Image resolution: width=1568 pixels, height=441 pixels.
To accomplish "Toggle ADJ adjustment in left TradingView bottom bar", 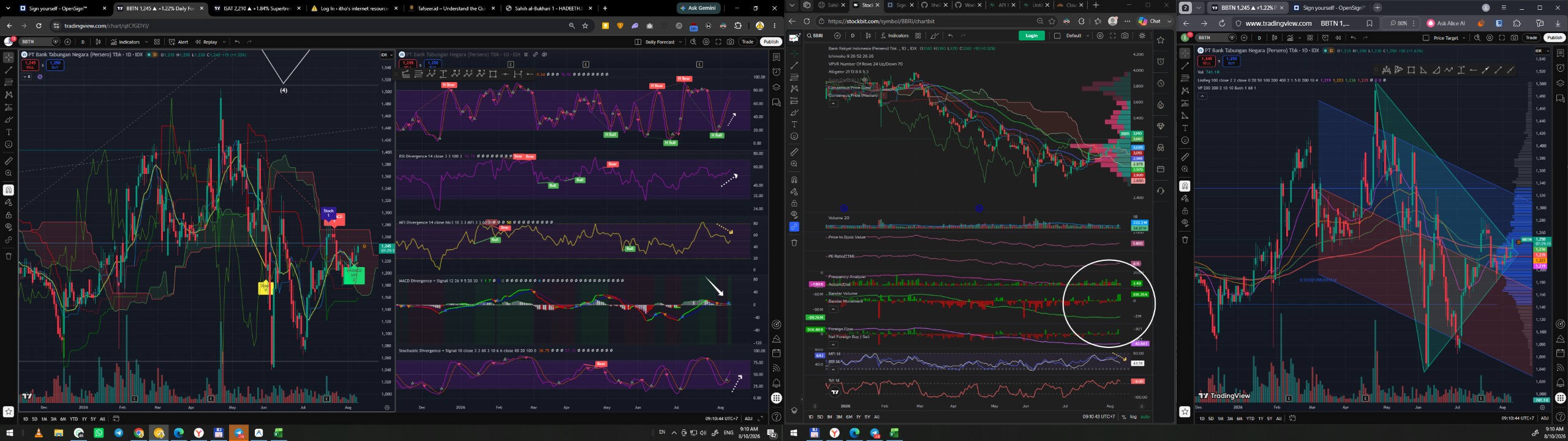I will click(x=748, y=419).
